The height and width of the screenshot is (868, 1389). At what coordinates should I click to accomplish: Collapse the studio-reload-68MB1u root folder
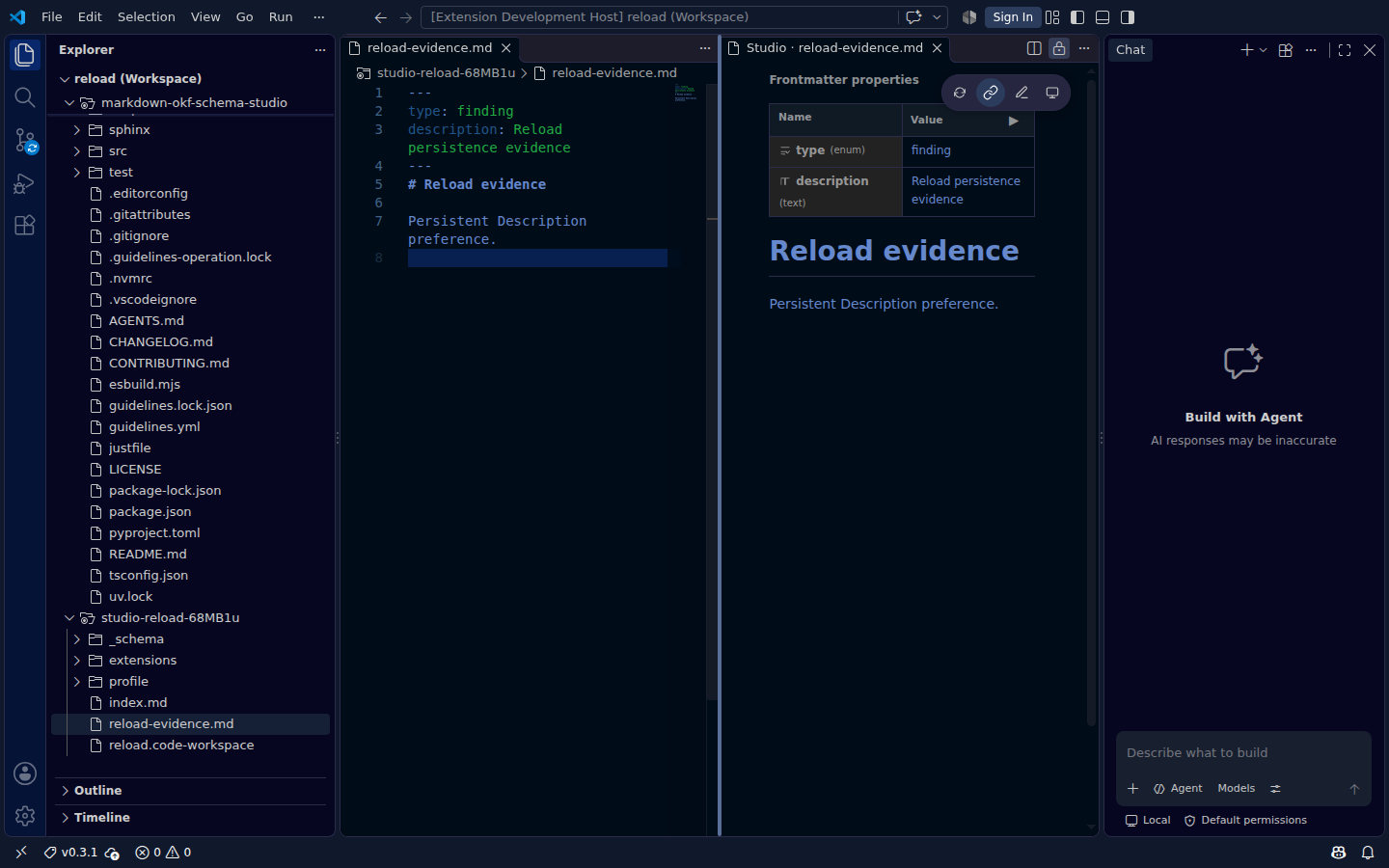tap(170, 618)
